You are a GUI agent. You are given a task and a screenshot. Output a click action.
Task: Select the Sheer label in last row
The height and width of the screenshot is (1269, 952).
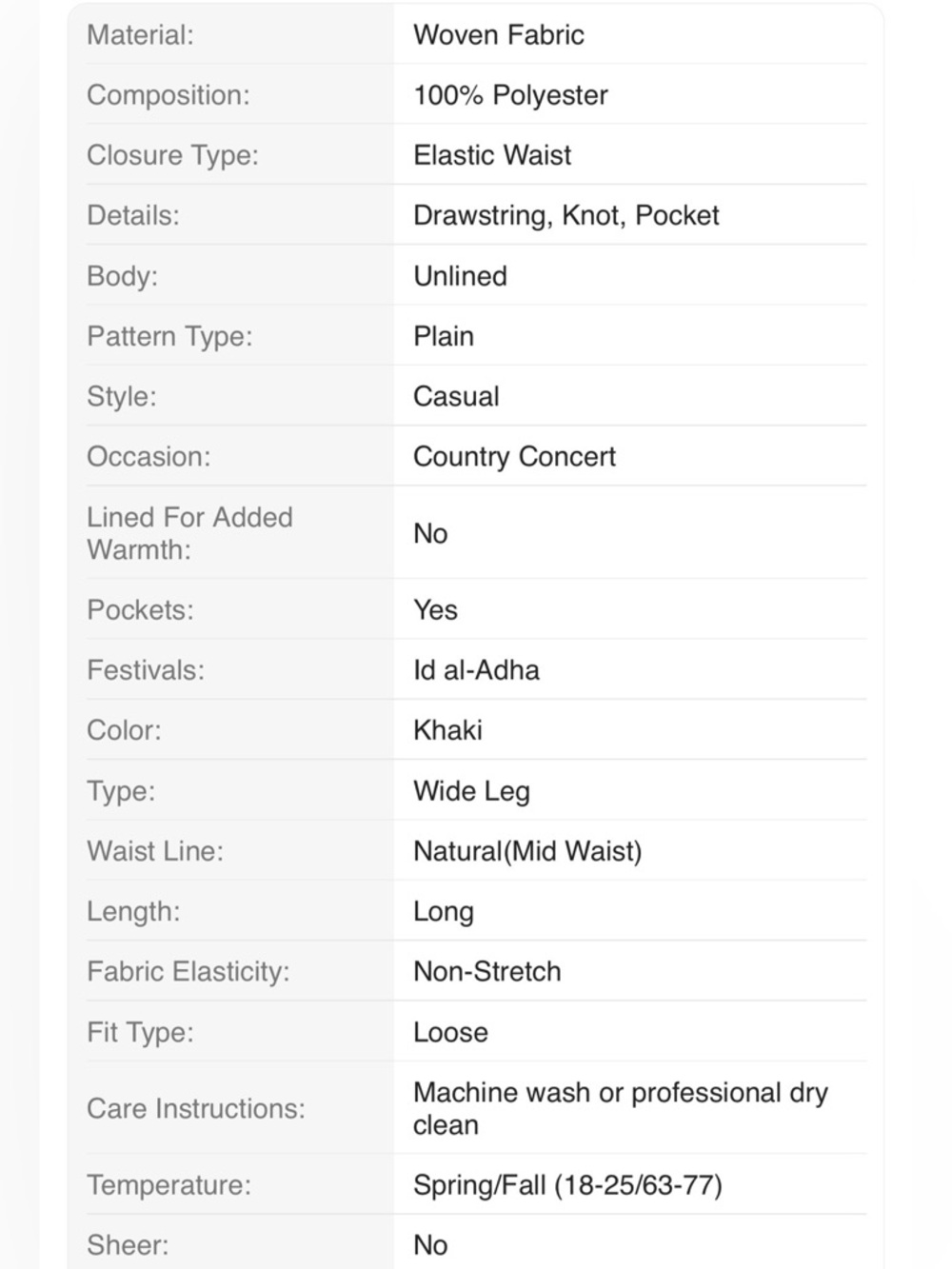pyautogui.click(x=128, y=1245)
